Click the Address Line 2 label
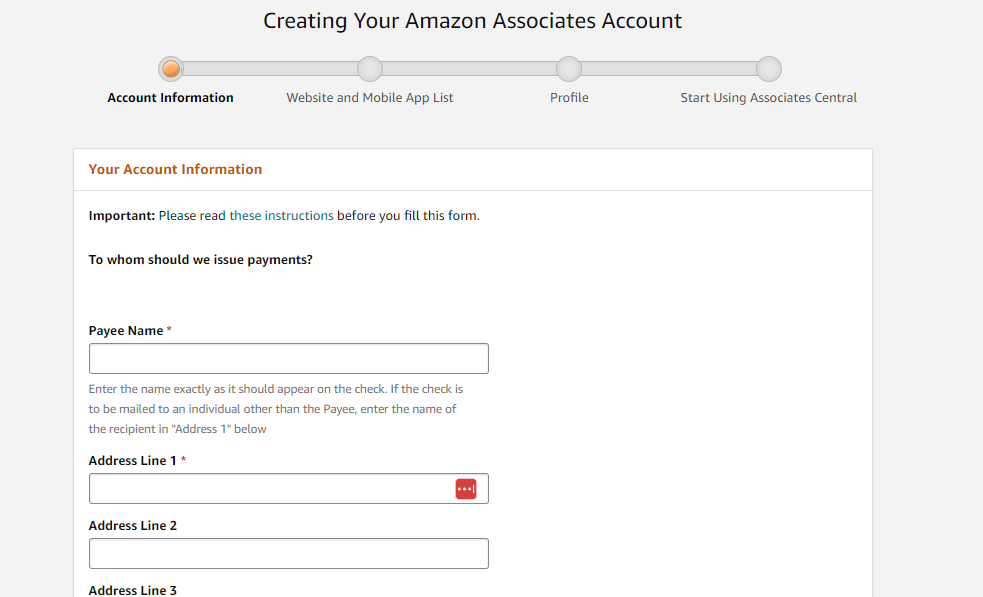This screenshot has height=597, width=983. [x=133, y=526]
